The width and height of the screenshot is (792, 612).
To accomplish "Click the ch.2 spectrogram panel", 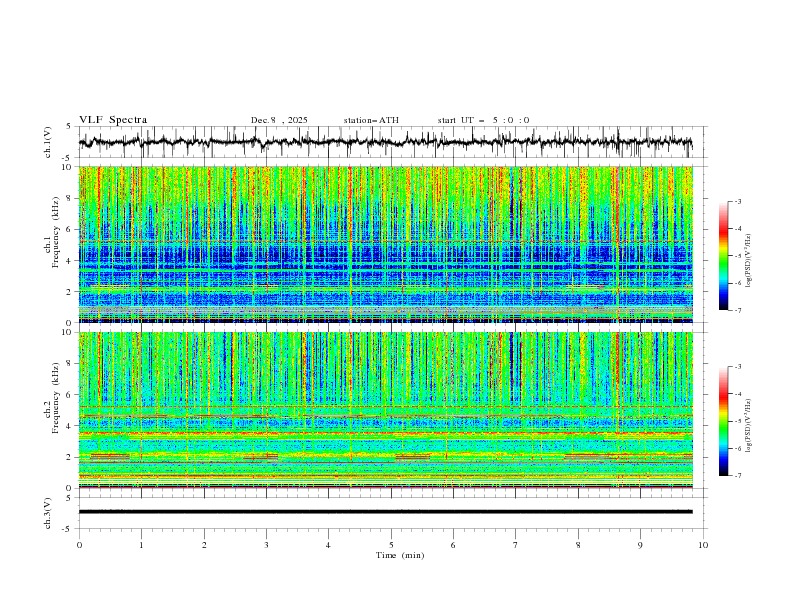I will (x=385, y=410).
